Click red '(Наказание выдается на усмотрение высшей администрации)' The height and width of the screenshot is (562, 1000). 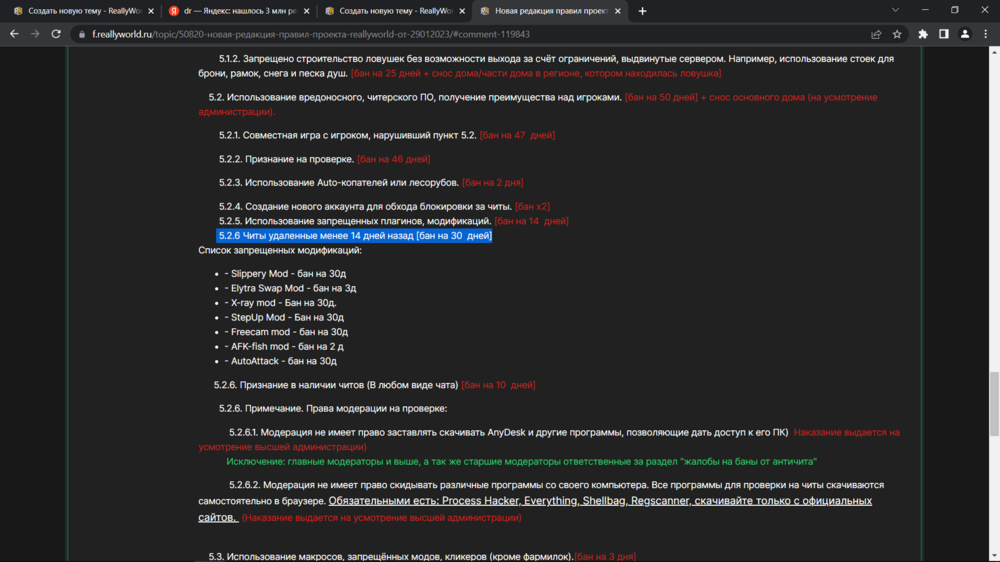(381, 518)
